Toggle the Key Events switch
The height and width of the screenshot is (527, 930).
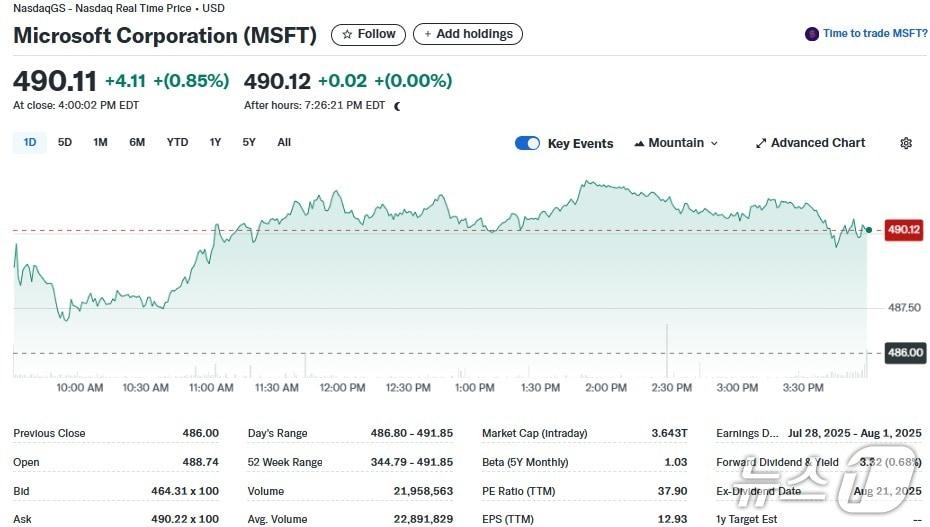pyautogui.click(x=527, y=143)
